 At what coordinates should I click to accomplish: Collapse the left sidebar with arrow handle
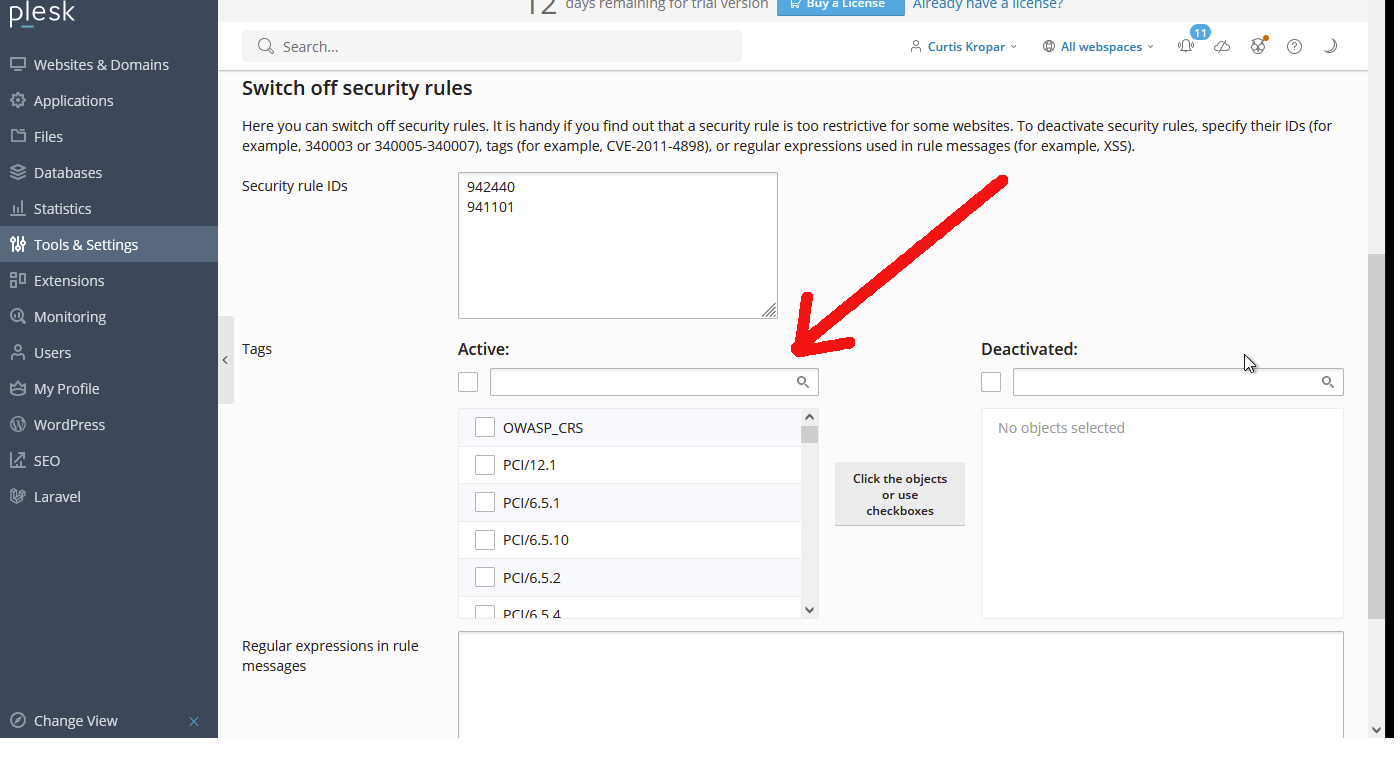click(226, 360)
